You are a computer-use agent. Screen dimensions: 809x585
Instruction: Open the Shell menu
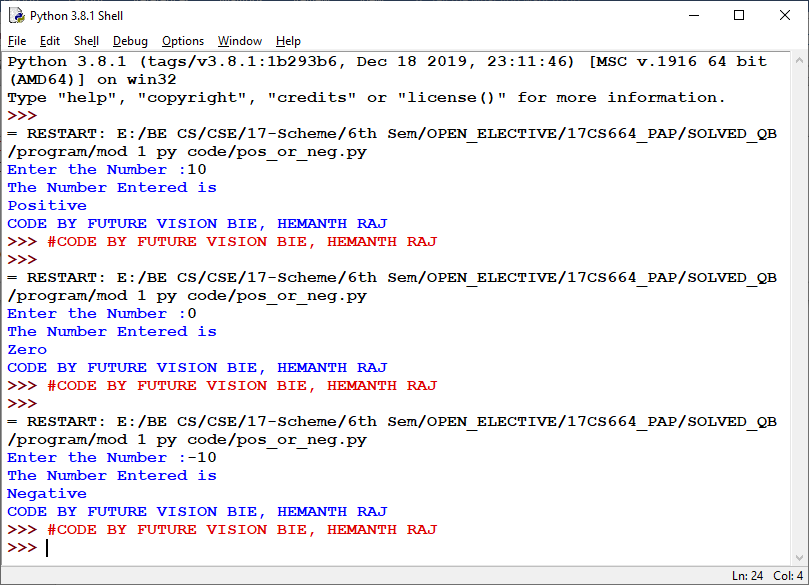tap(86, 41)
